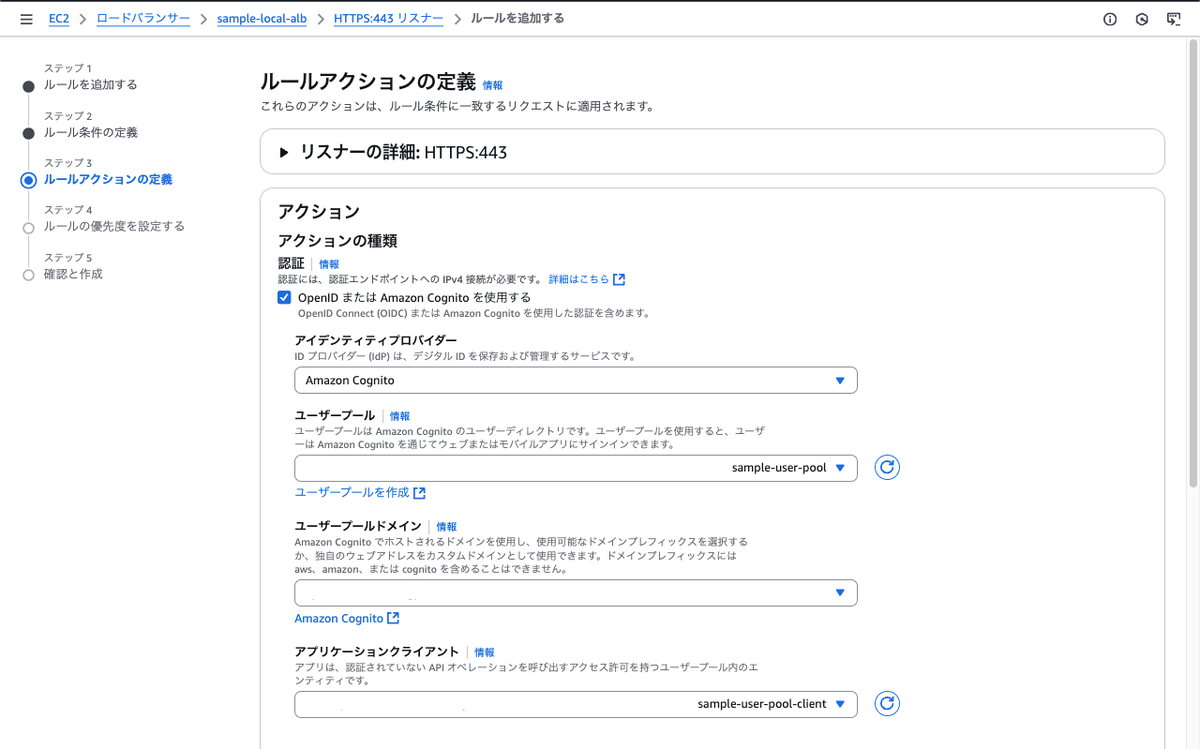This screenshot has height=749, width=1200.
Task: Open the ユーザープールドメイン dropdown
Action: (576, 593)
